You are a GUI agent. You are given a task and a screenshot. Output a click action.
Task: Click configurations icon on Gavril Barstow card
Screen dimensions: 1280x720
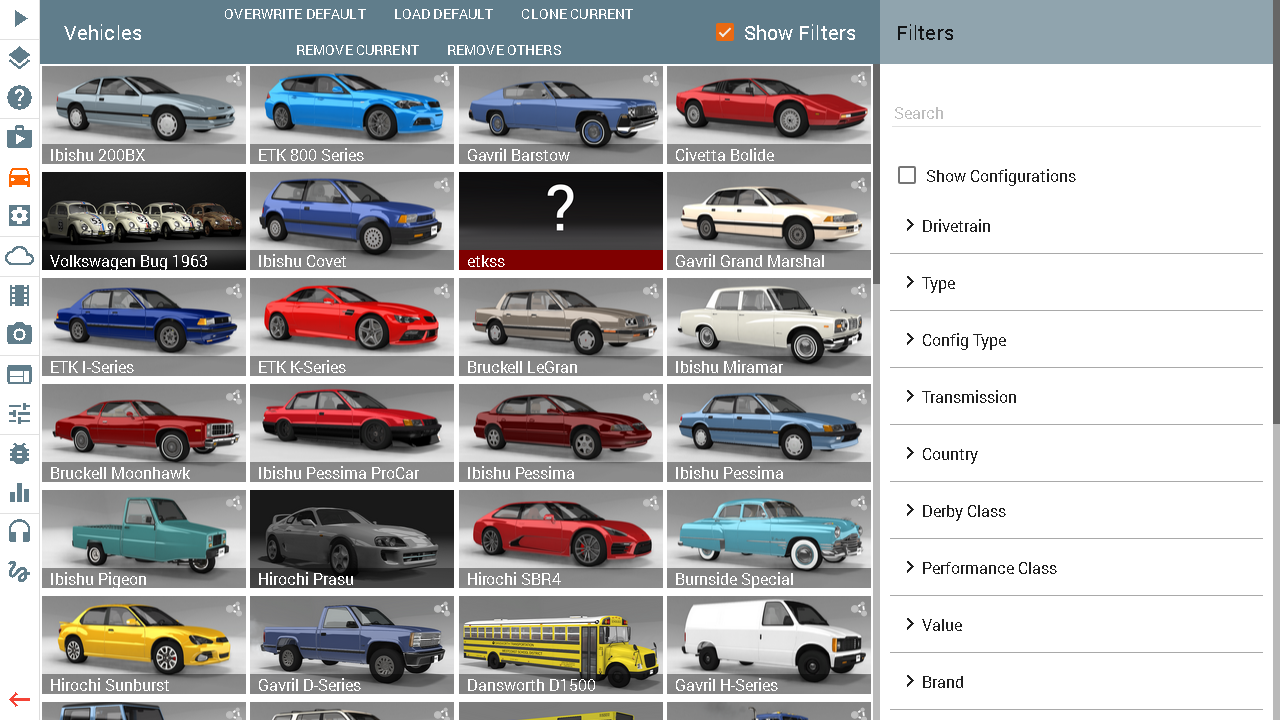(650, 78)
